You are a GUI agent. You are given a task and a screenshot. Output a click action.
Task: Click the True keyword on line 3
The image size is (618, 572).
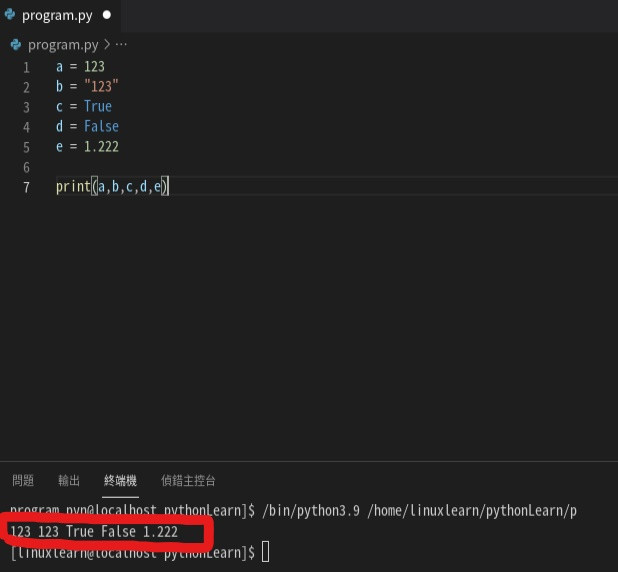tap(98, 106)
